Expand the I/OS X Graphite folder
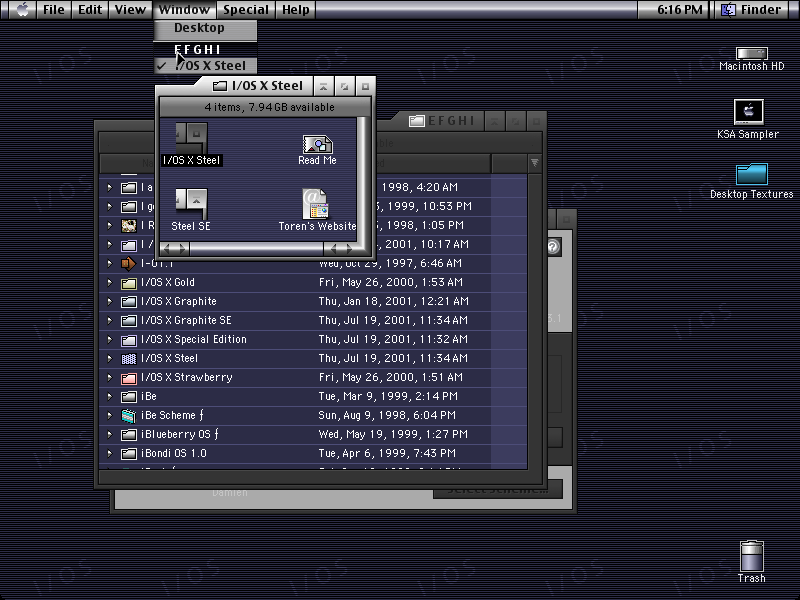 110,302
